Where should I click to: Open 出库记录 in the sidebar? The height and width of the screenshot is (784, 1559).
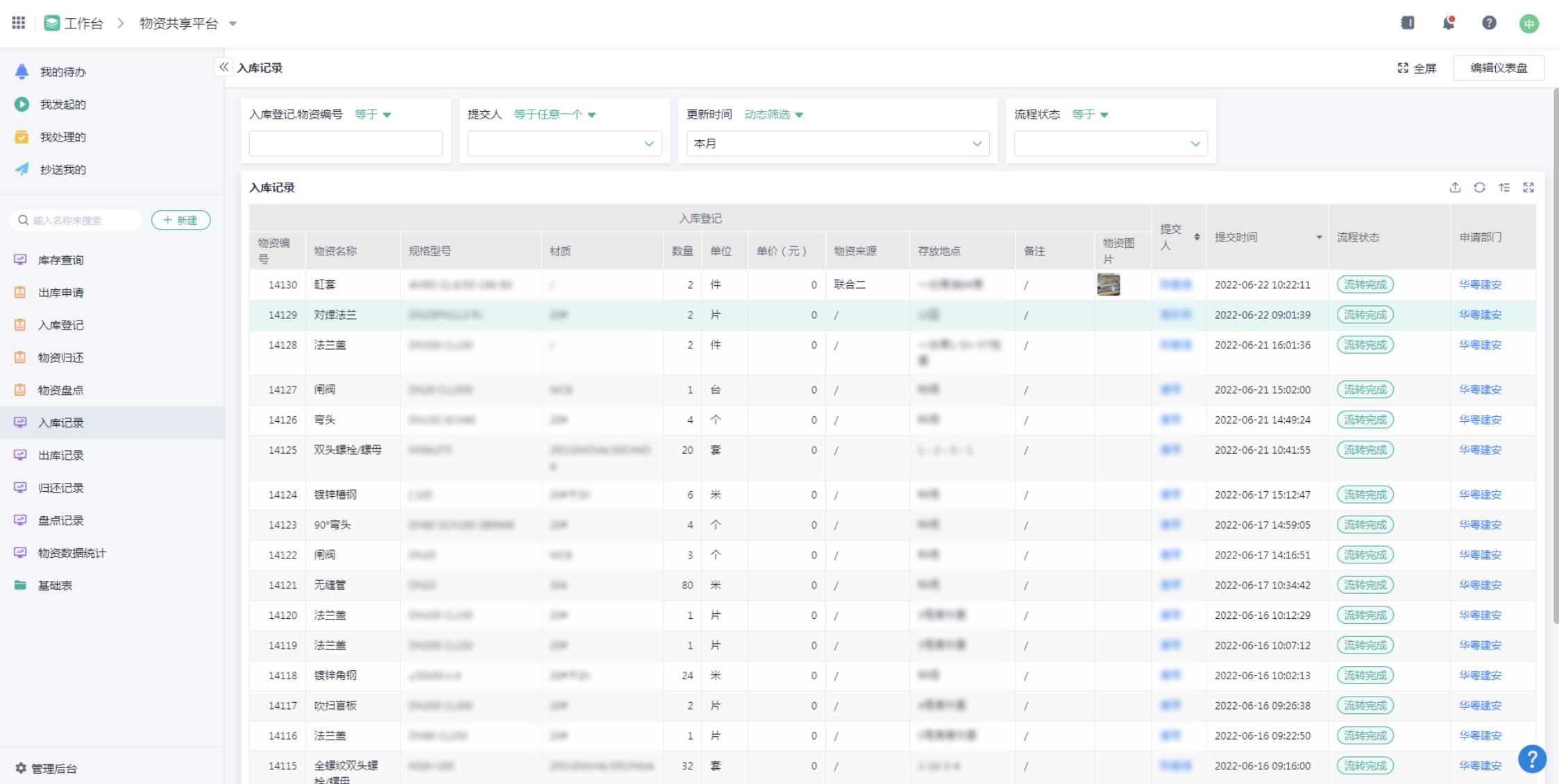(x=61, y=455)
